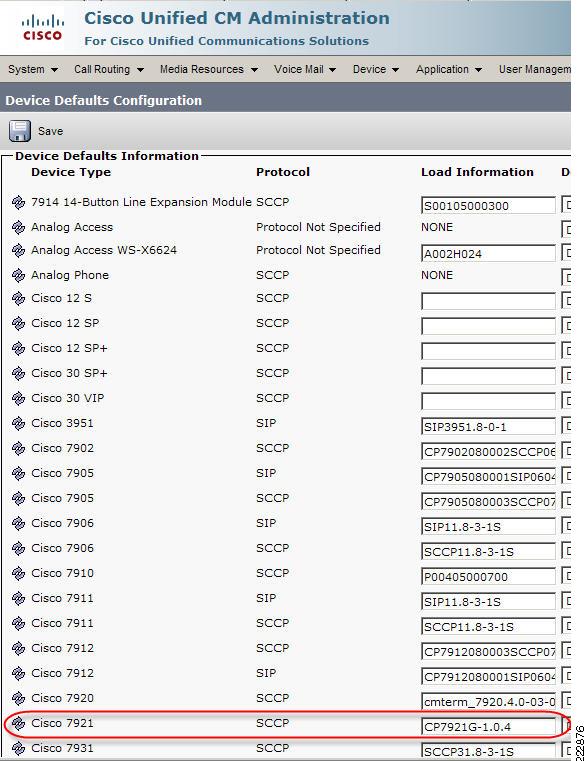
Task: Click the device icon beside Cisco 7921
Action: [x=18, y=723]
